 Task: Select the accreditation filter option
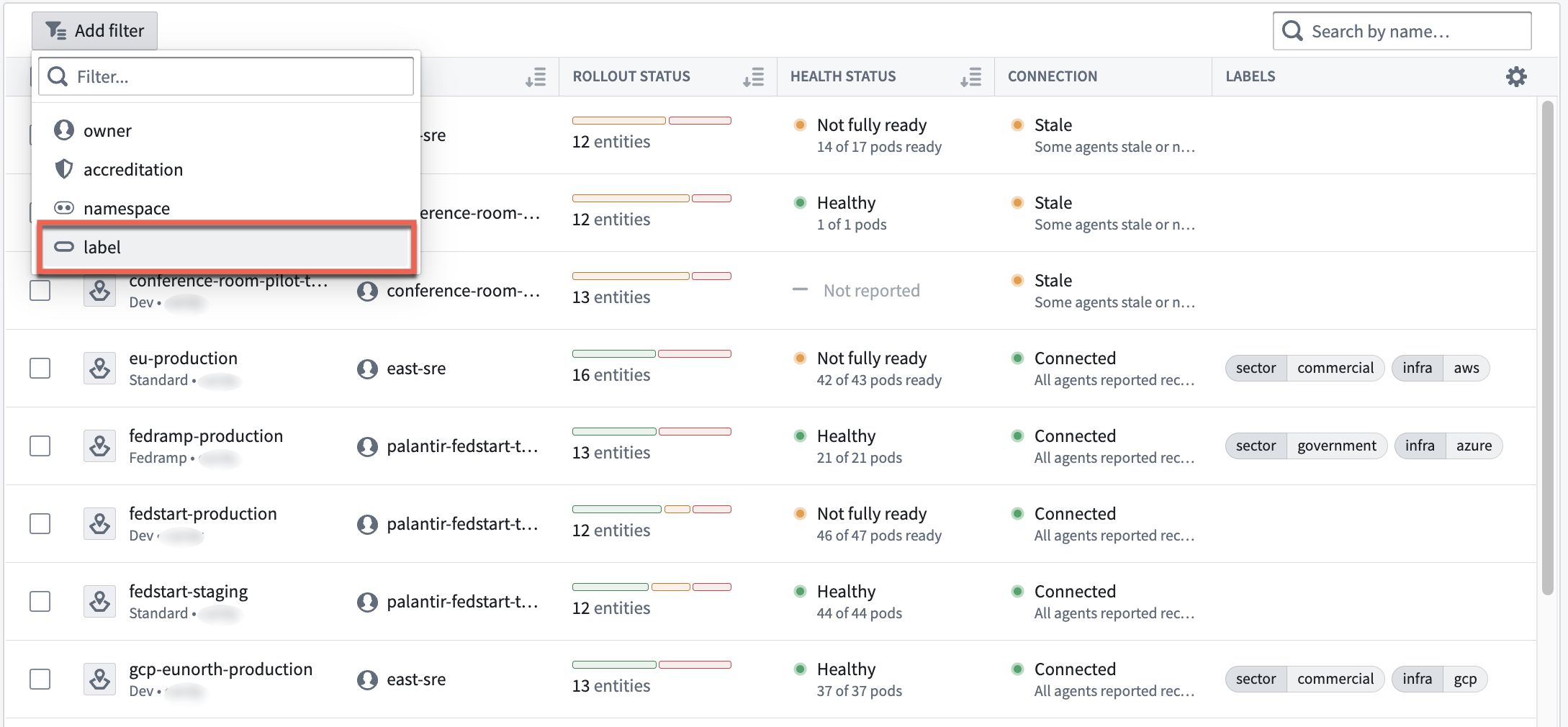coord(226,169)
